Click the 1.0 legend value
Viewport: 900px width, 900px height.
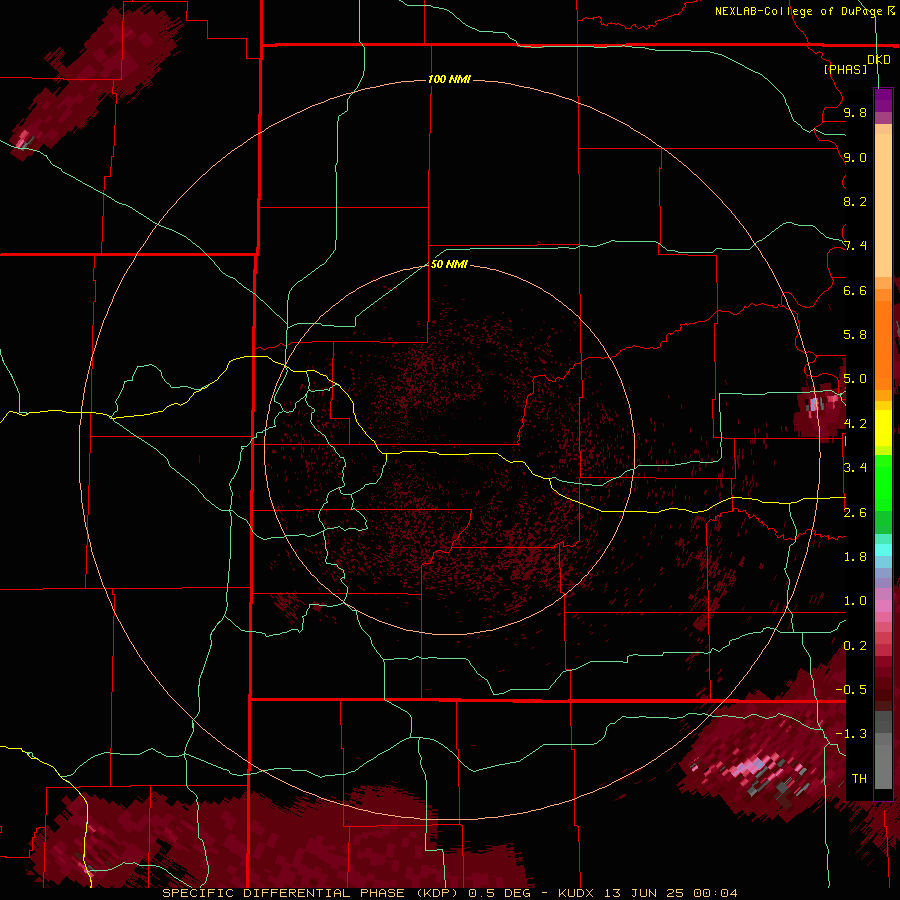pyautogui.click(x=855, y=601)
